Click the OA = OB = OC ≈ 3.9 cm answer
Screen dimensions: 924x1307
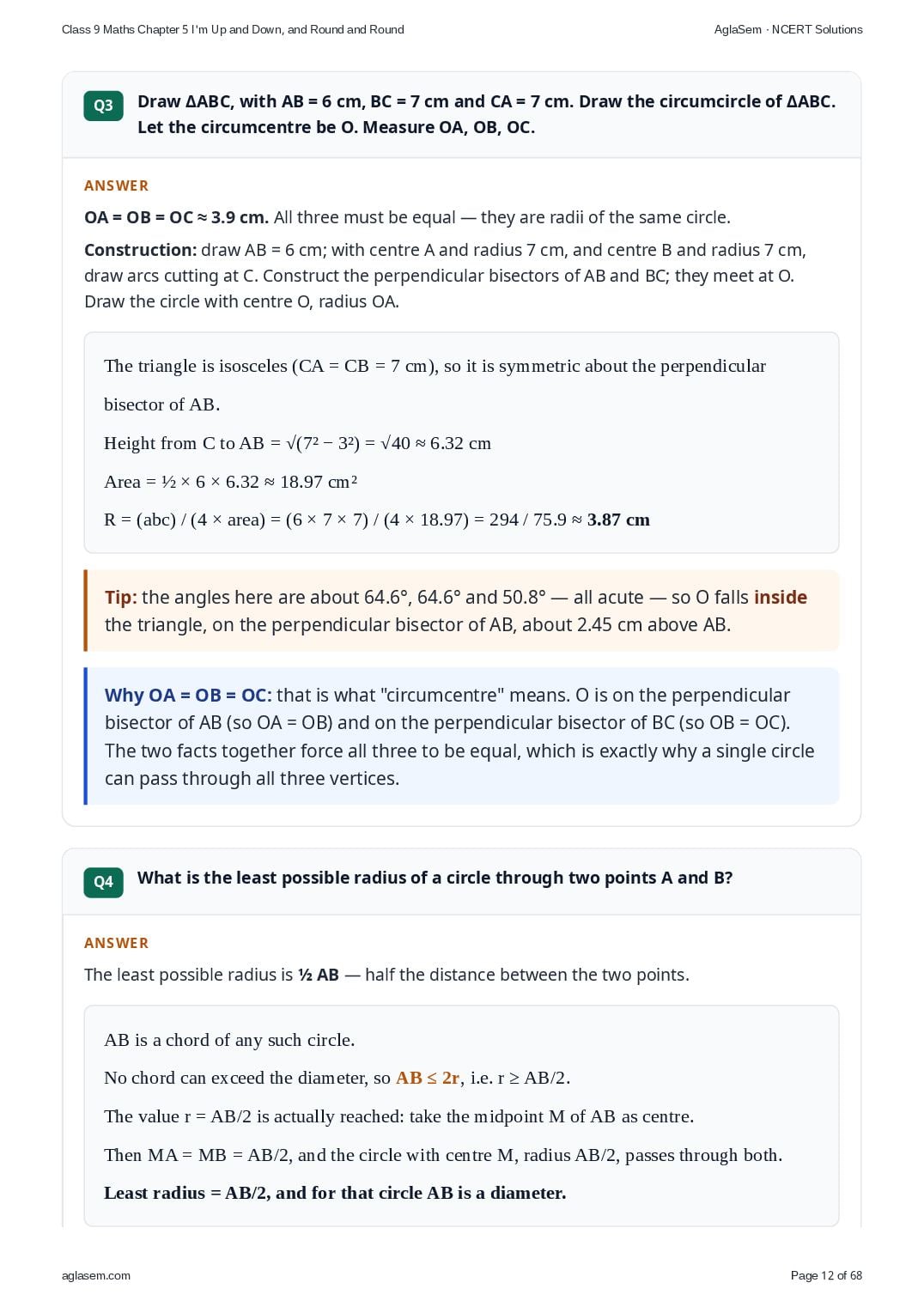(176, 217)
